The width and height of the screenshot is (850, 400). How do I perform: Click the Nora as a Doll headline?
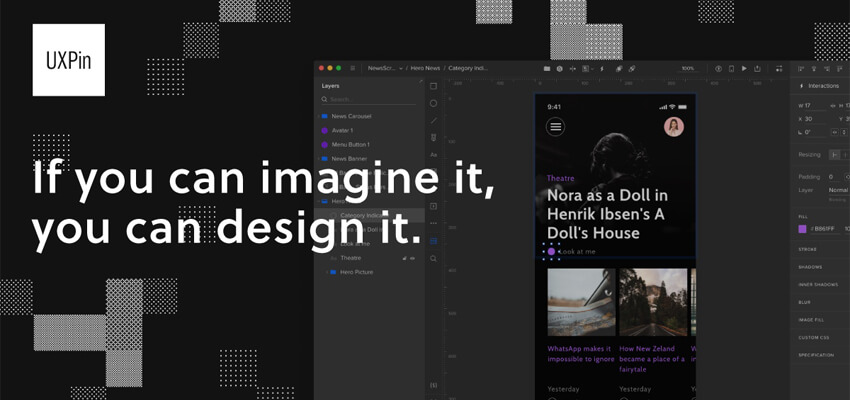coord(607,214)
